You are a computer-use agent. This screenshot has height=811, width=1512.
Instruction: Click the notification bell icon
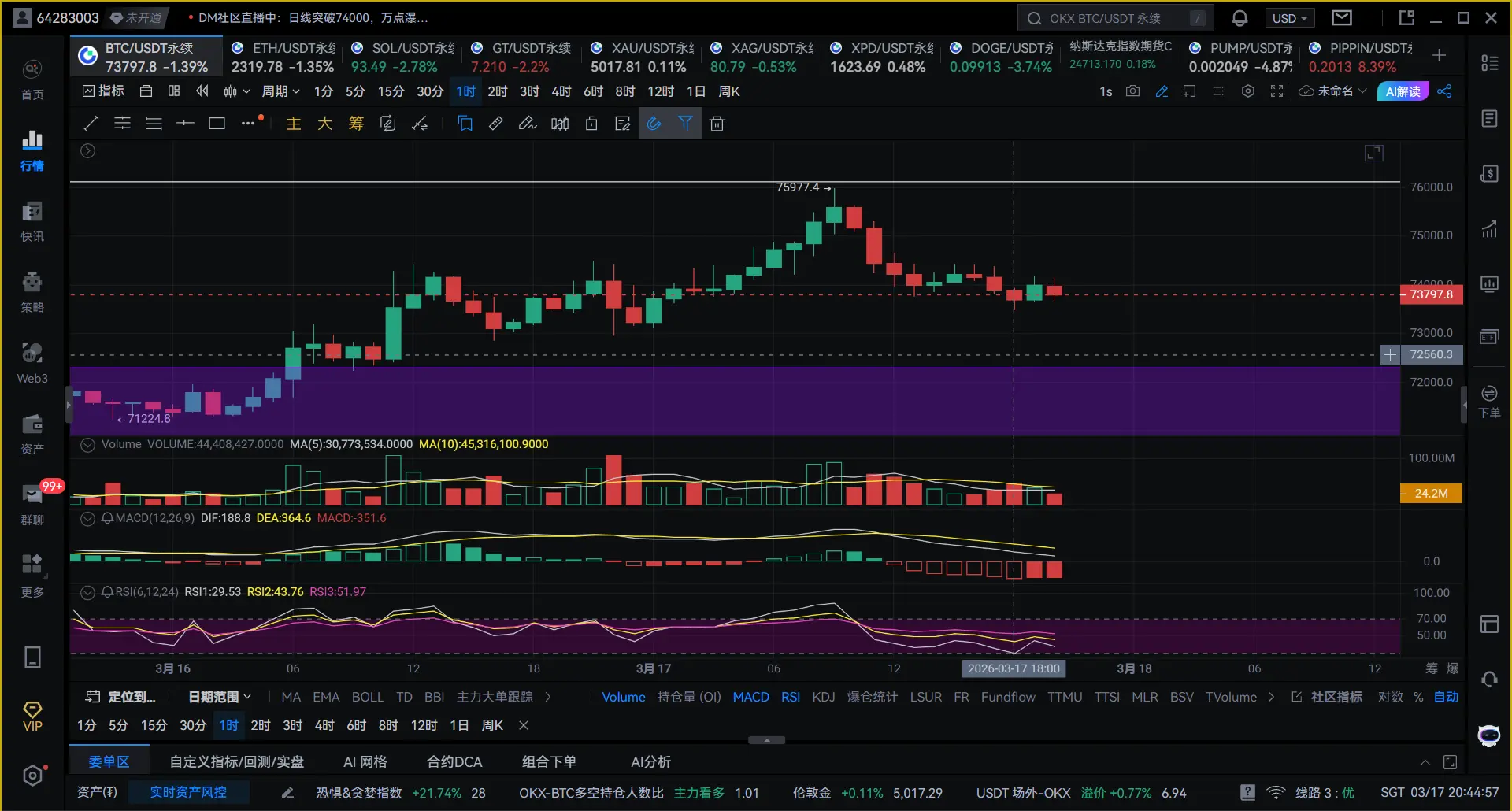coord(1240,18)
